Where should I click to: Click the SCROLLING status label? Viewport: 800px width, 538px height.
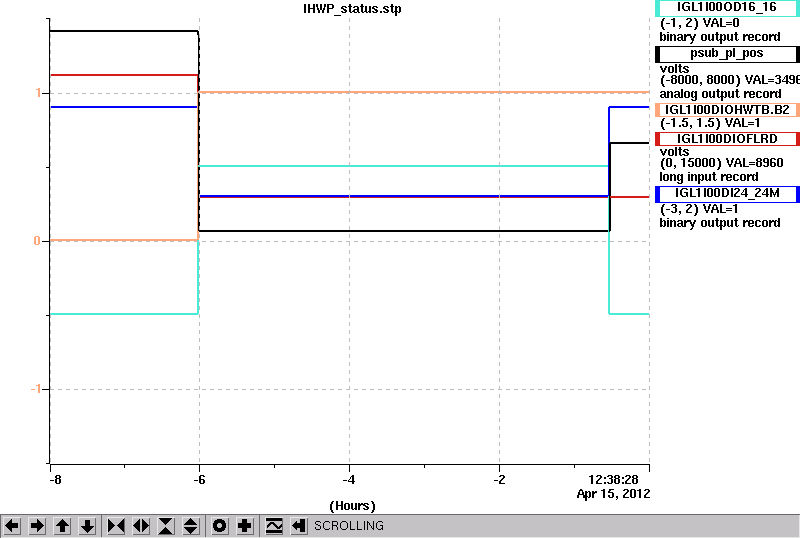click(349, 526)
